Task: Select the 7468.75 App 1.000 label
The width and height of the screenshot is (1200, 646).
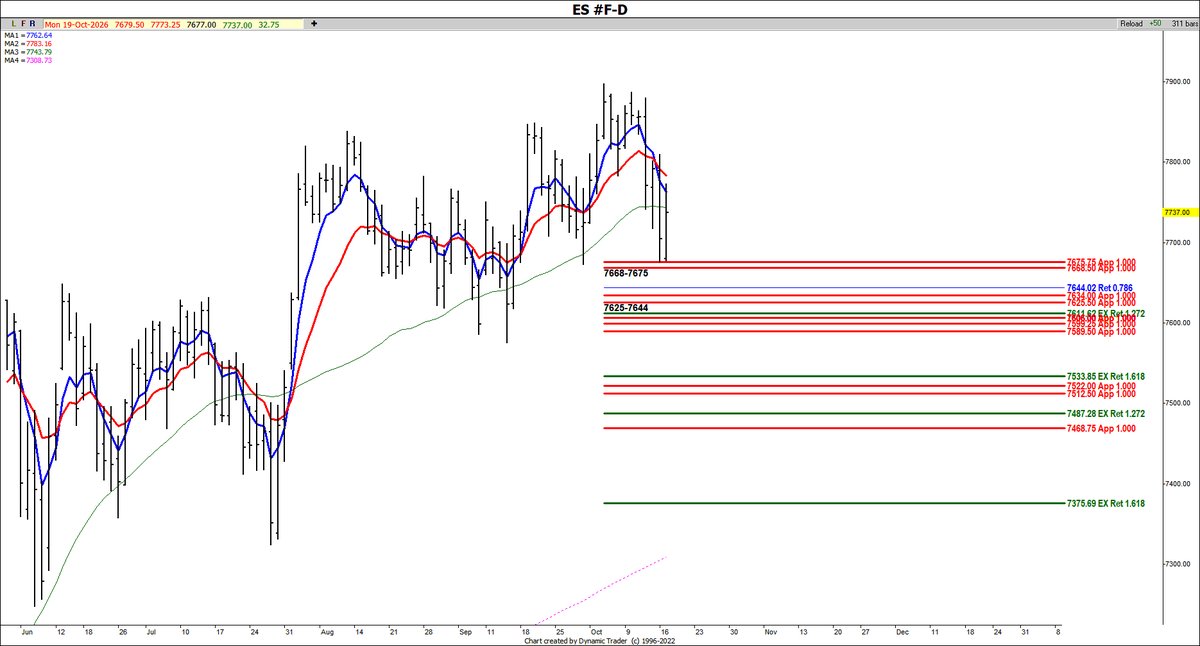Action: pos(1100,428)
